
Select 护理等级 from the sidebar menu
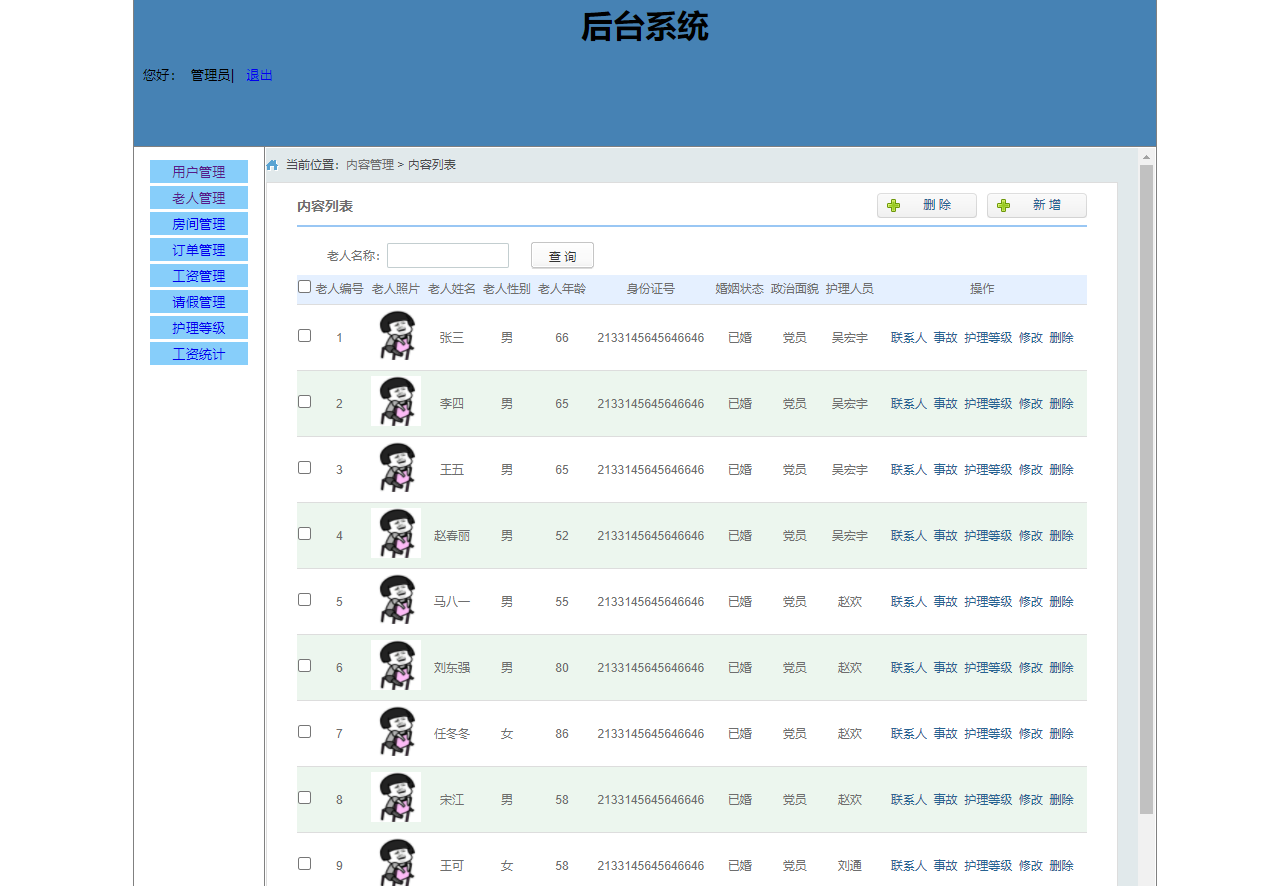pos(198,327)
